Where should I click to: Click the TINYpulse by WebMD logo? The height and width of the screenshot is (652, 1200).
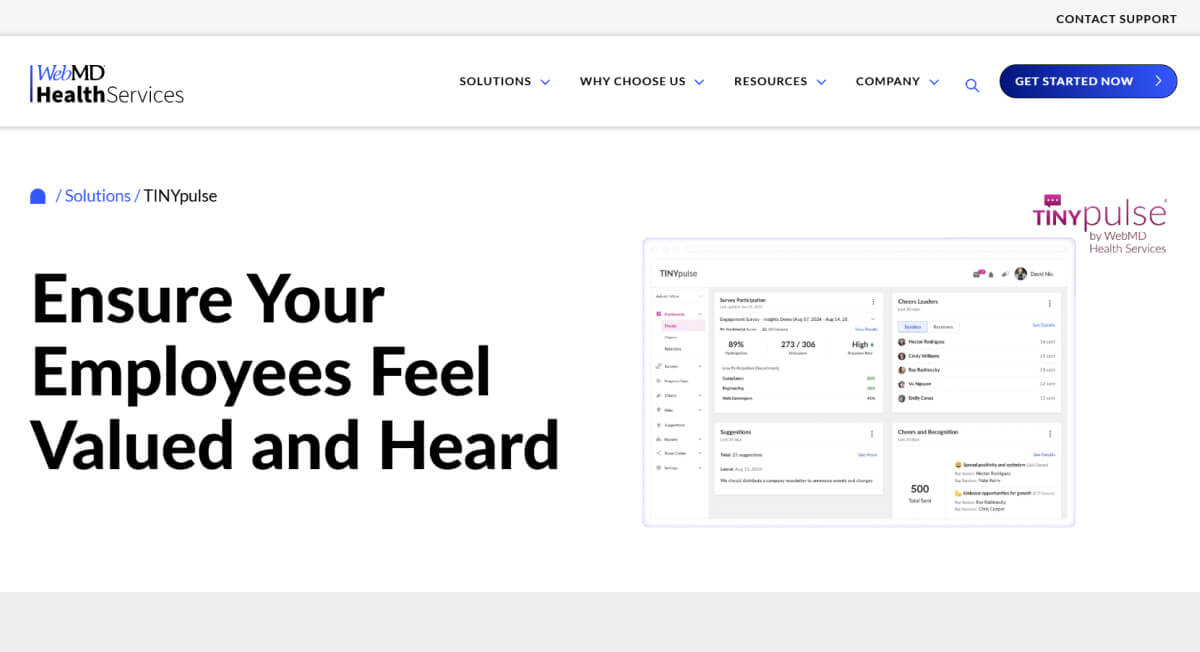(x=1099, y=224)
